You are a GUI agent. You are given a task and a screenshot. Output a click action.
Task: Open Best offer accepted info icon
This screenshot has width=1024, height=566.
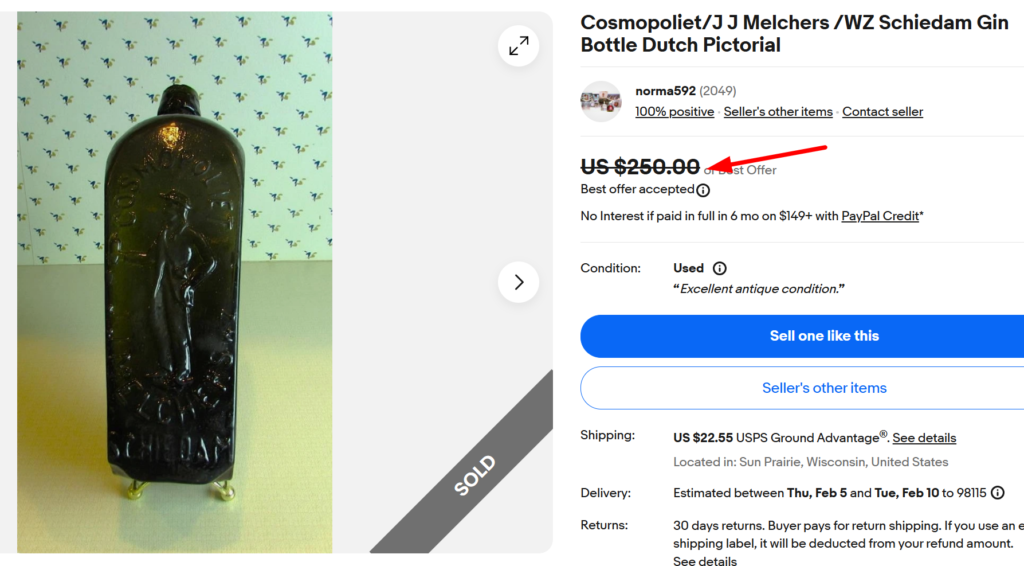(x=703, y=190)
